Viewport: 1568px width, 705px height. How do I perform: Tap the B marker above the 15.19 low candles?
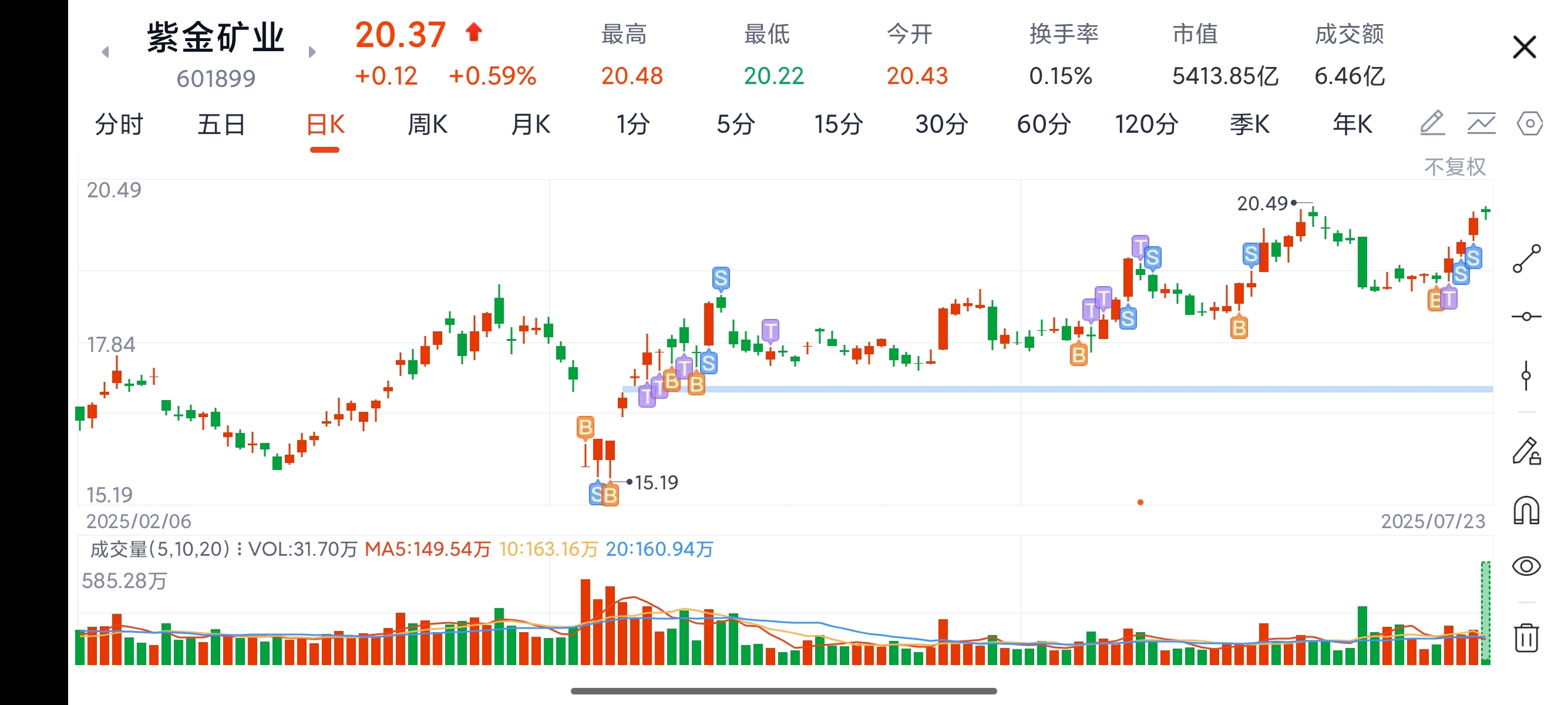585,427
